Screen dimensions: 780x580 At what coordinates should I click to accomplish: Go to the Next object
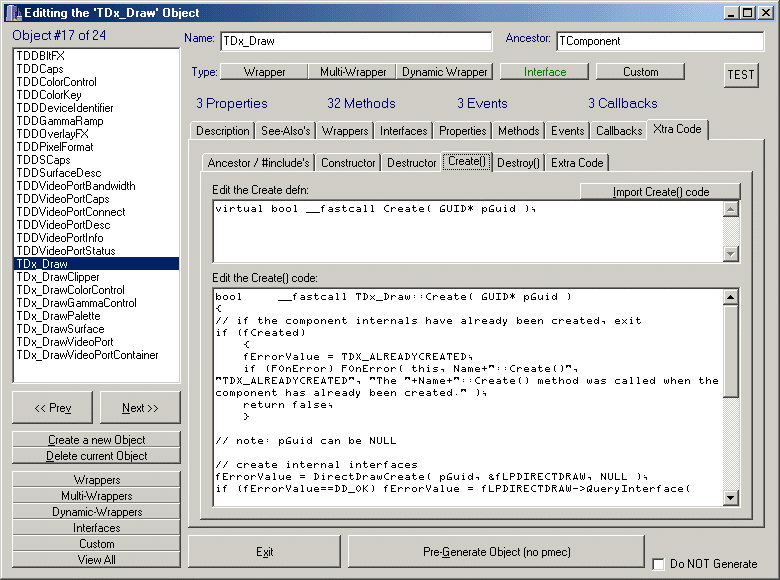coord(140,408)
